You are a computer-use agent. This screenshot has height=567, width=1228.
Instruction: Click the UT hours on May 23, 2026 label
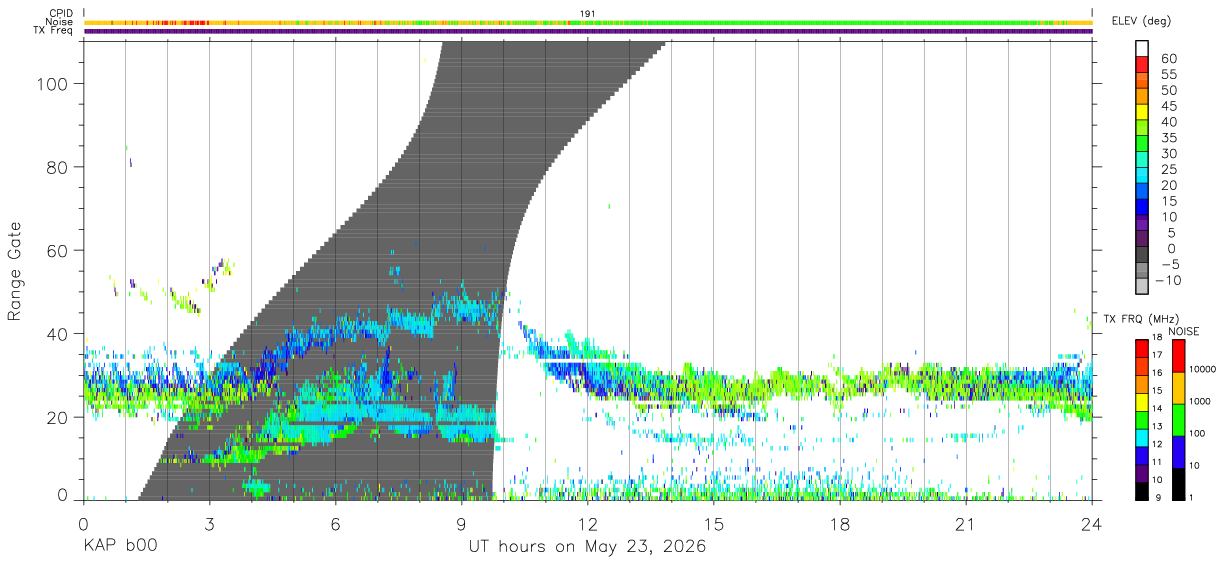tap(588, 547)
